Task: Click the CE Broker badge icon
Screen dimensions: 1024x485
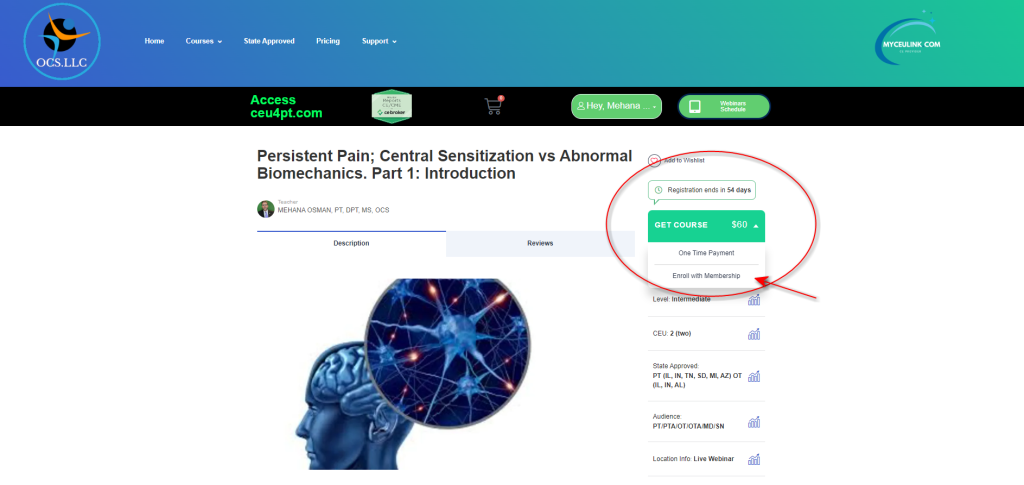Action: [x=391, y=106]
